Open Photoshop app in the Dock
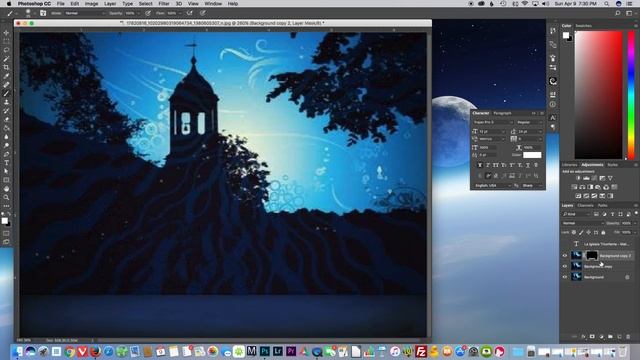640x360 pixels. click(264, 351)
